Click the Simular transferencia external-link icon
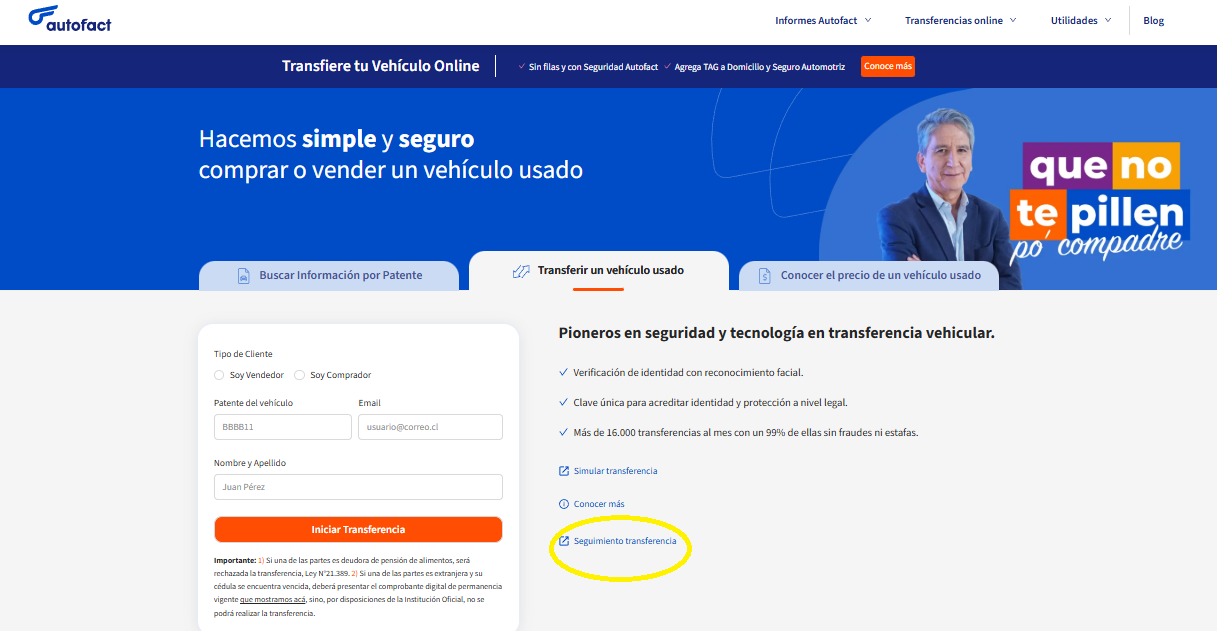 564,471
